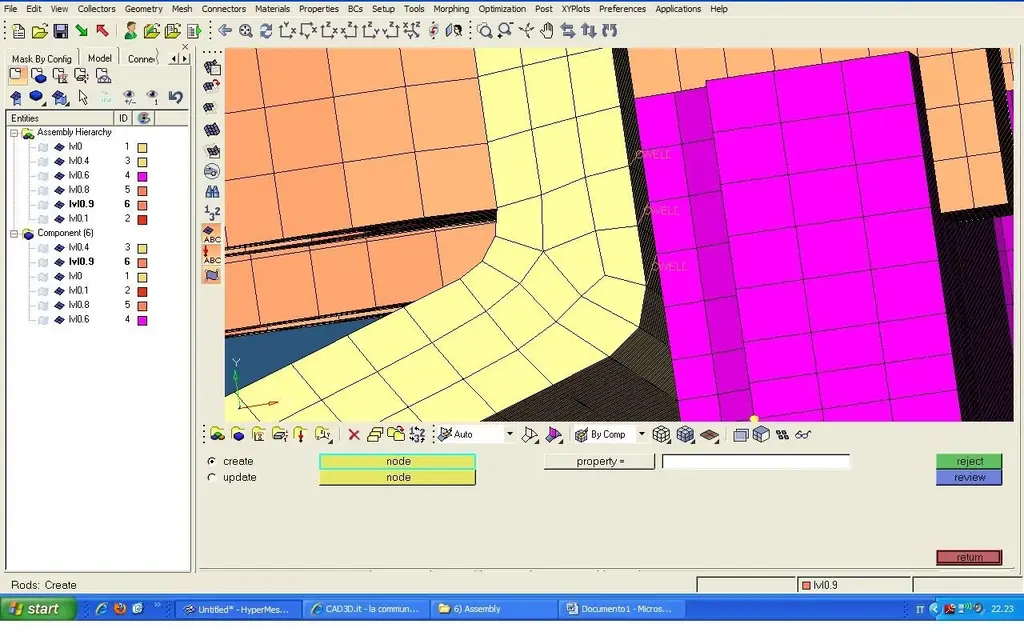Click the Open model folder icon
Viewport: 1024px width, 640px height.
point(38,31)
